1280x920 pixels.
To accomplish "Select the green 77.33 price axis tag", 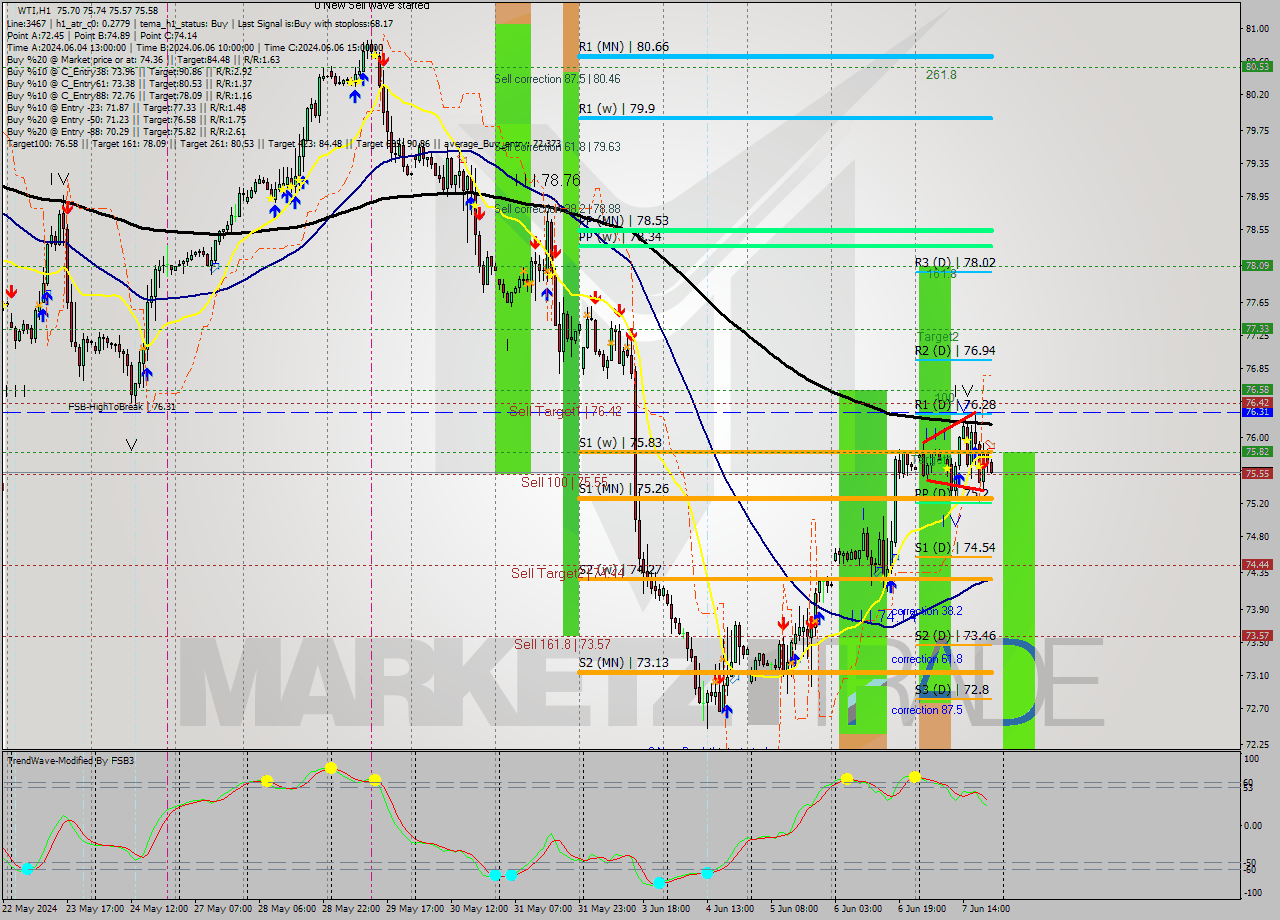I will [1257, 329].
